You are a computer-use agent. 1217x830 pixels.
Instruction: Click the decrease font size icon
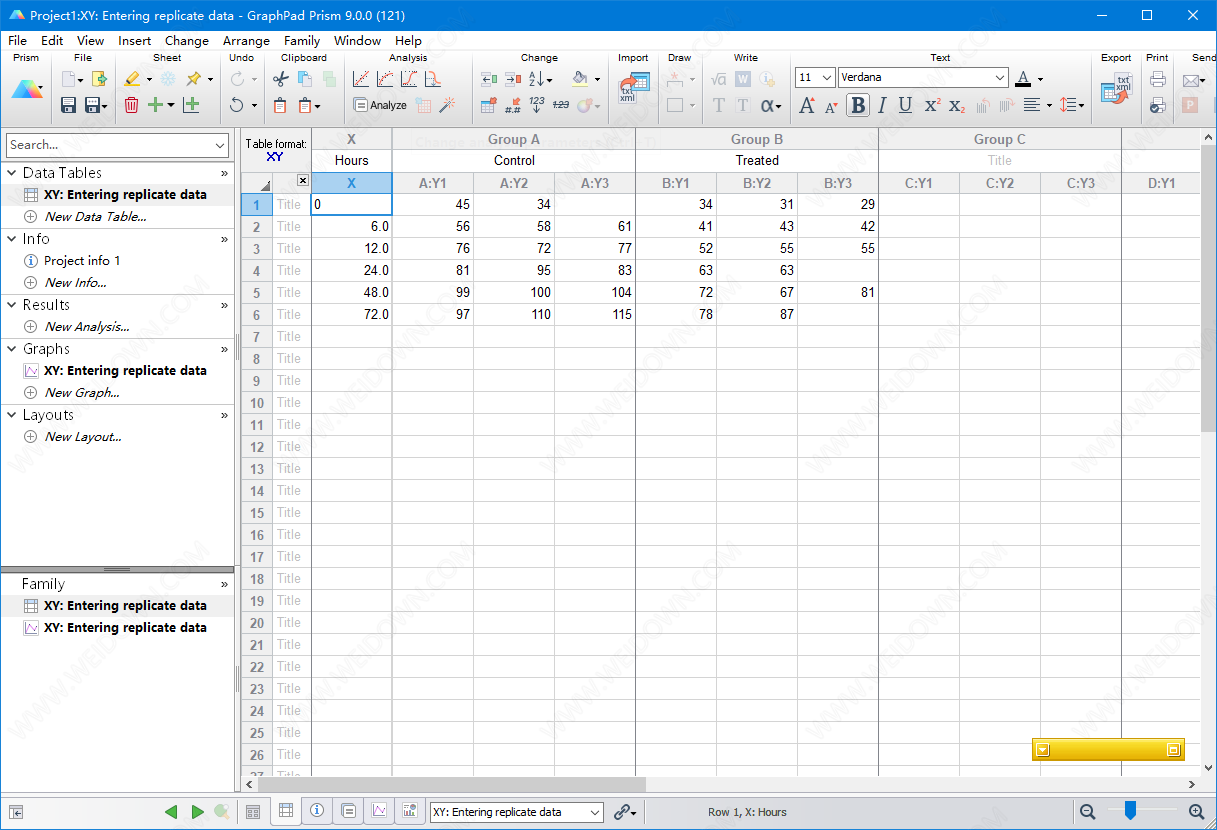831,106
